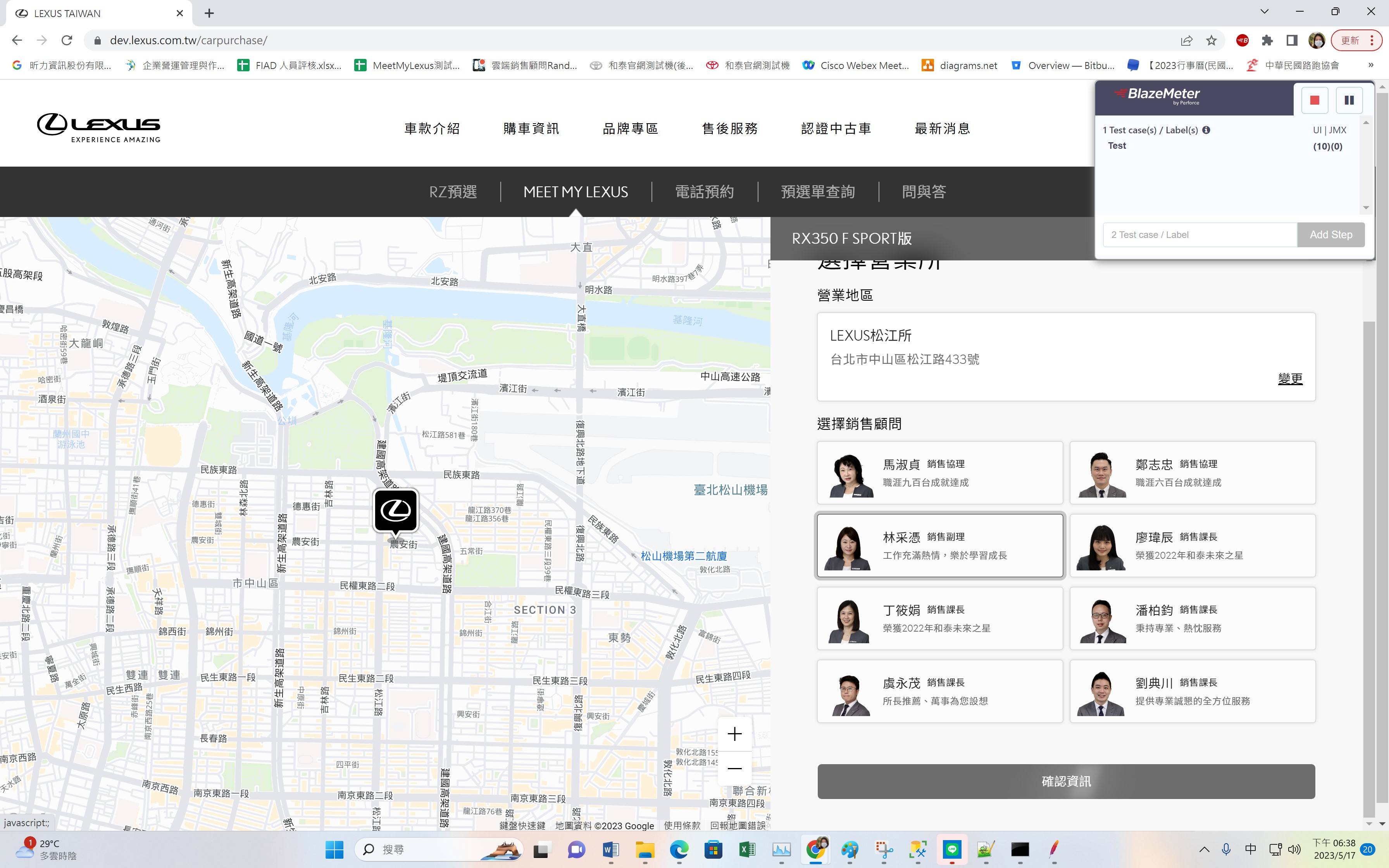Open LINE from the taskbar

click(952, 849)
